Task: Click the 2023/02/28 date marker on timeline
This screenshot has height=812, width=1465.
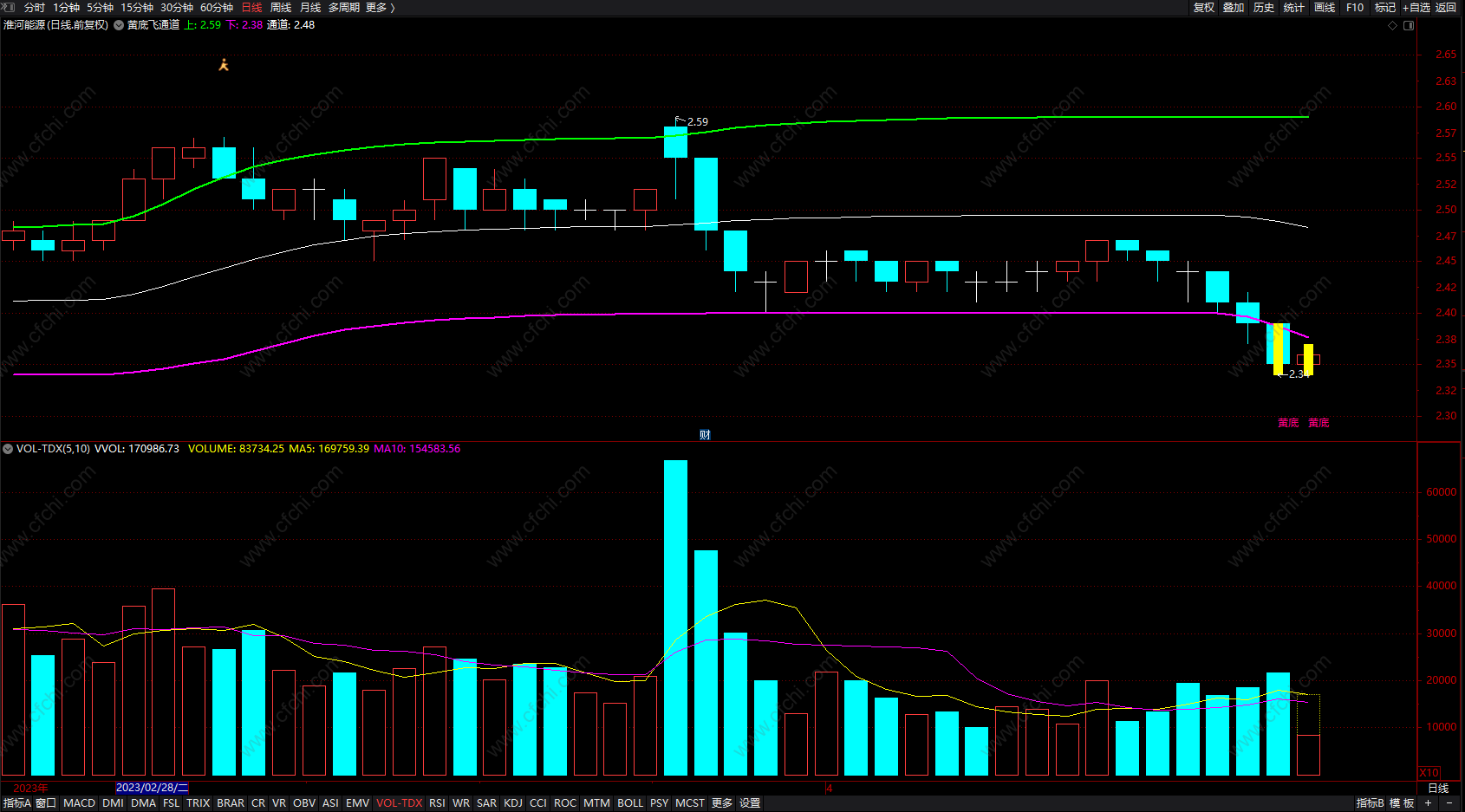Action: click(152, 788)
